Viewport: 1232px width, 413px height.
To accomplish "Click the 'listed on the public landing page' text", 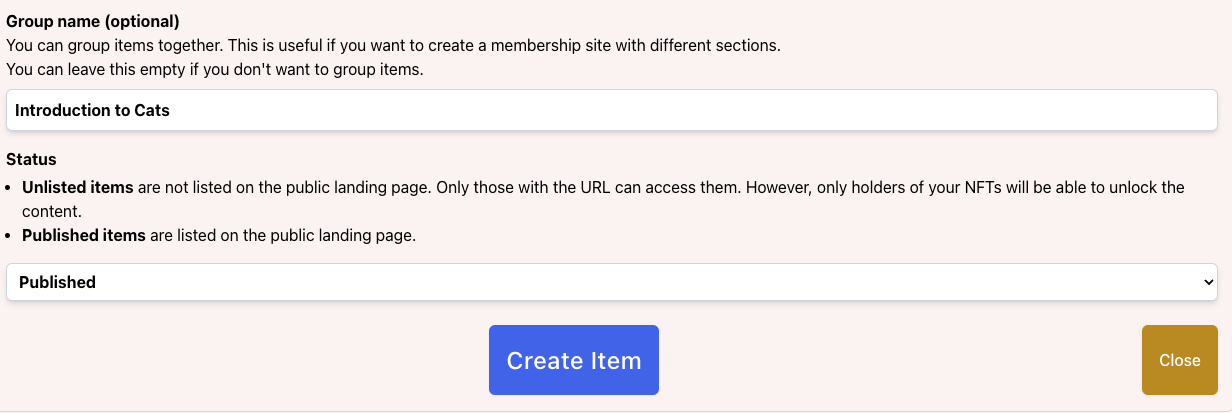I will 296,236.
